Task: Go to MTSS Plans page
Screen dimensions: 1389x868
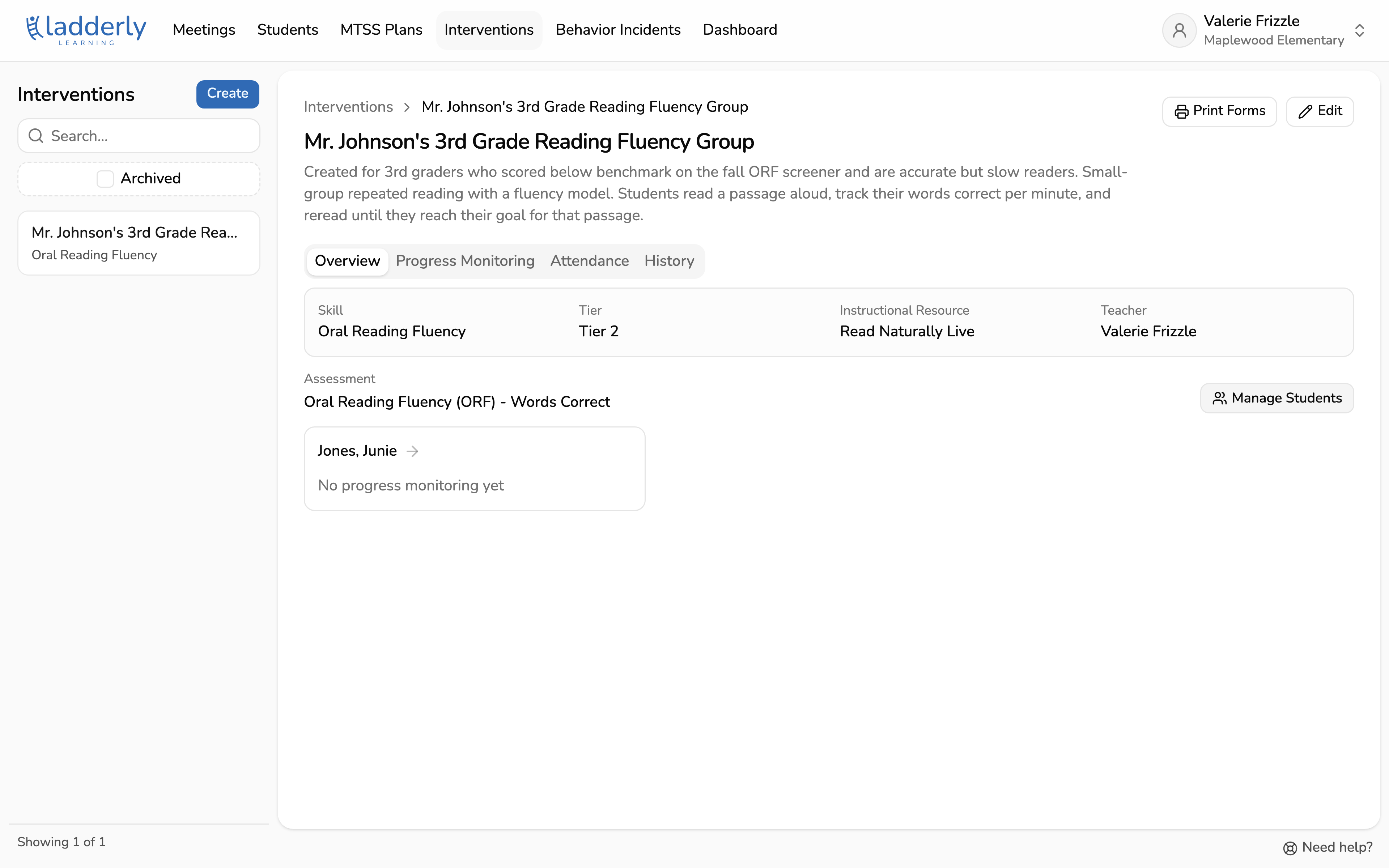Action: [381, 30]
